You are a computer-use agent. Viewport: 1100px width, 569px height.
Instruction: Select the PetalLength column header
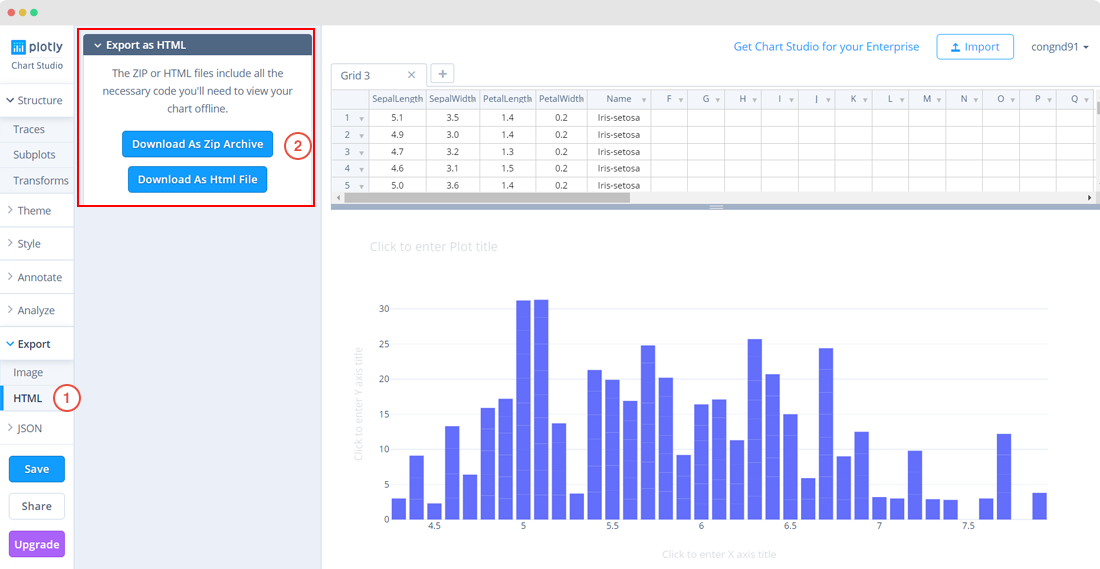coord(507,99)
